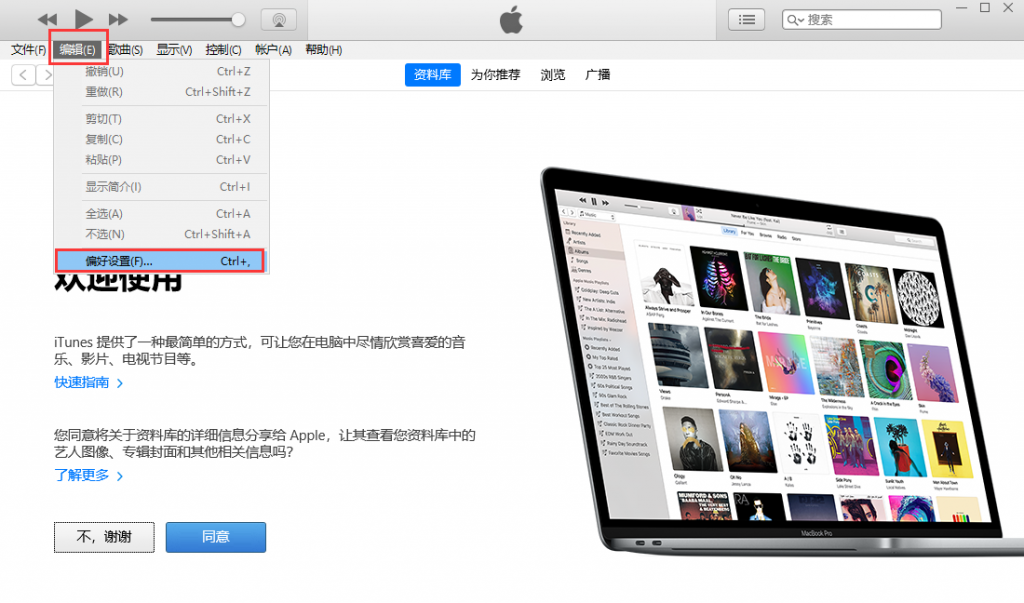Click the 同意 button
Image resolution: width=1024 pixels, height=603 pixels.
pos(216,537)
